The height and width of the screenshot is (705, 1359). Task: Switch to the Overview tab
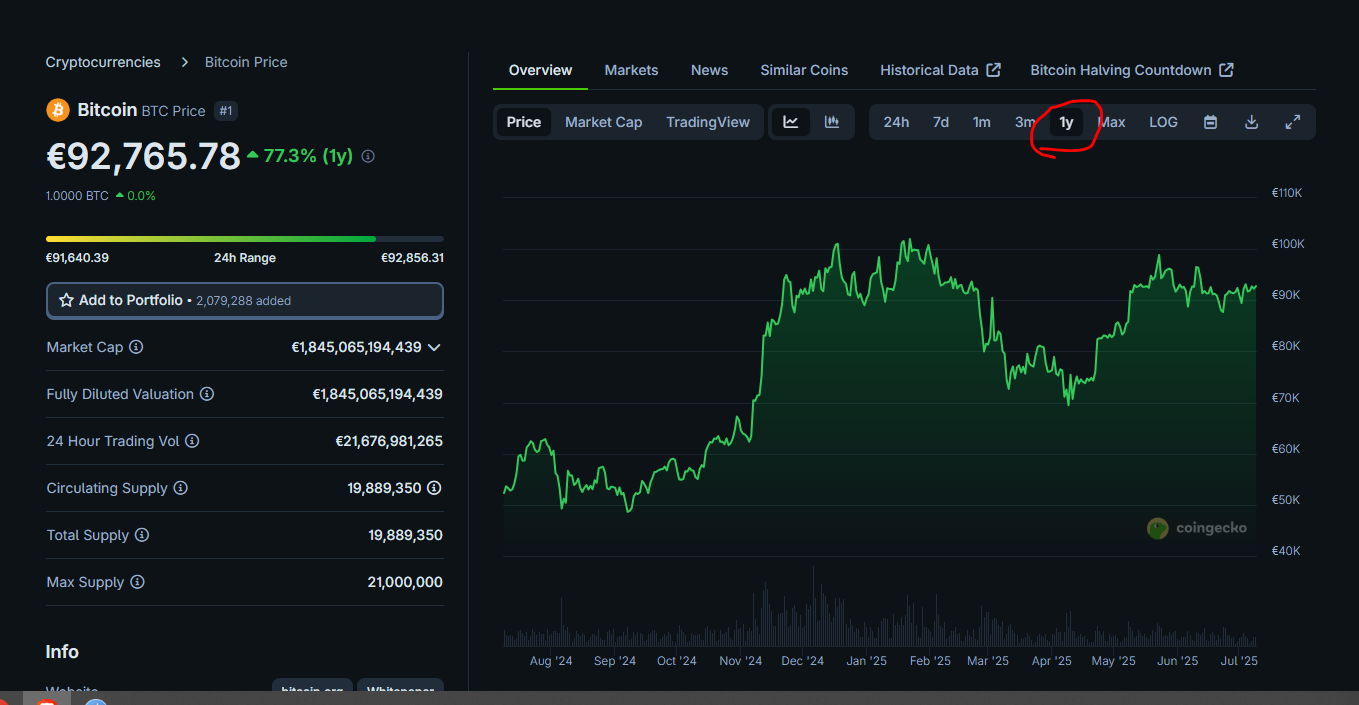(540, 70)
